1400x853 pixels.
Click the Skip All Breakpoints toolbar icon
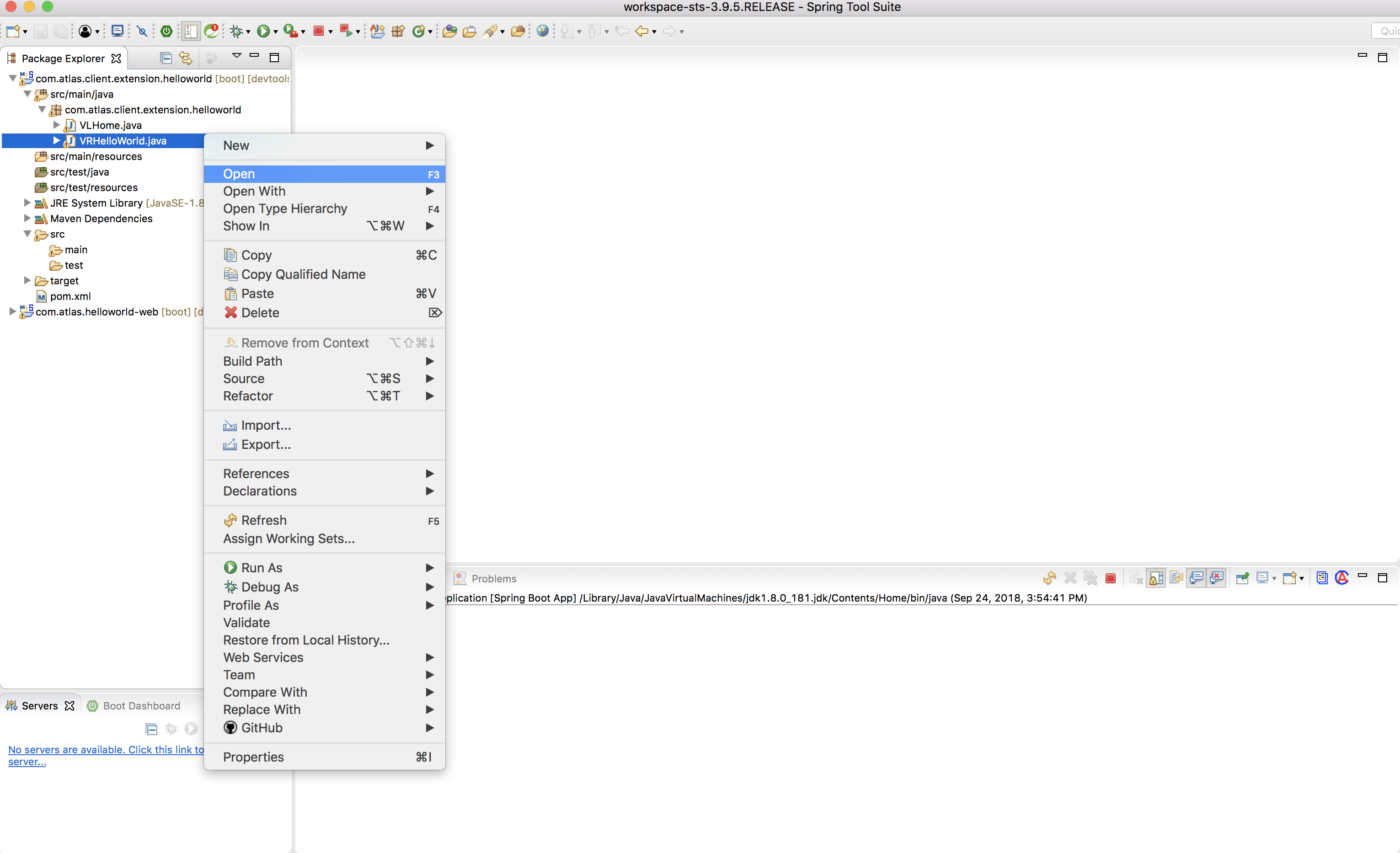[x=142, y=31]
